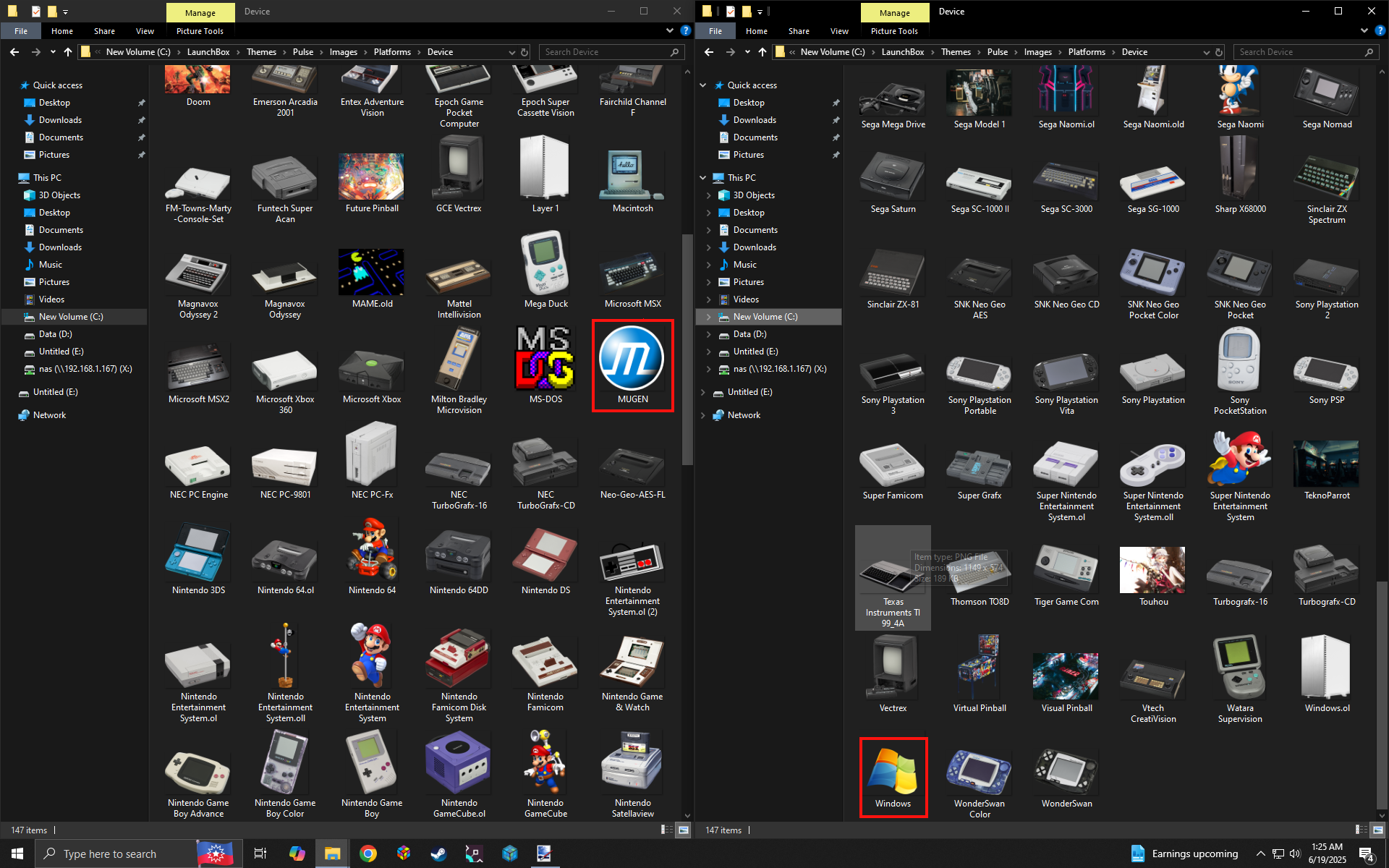Open Google Chrome from the taskbar
Screen dimensions: 1389x868
click(368, 854)
